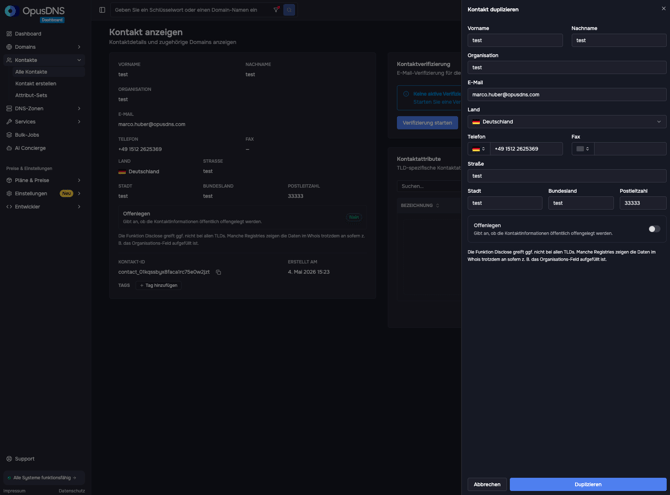
Task: Click the Kontakte people icon
Action: (9, 60)
